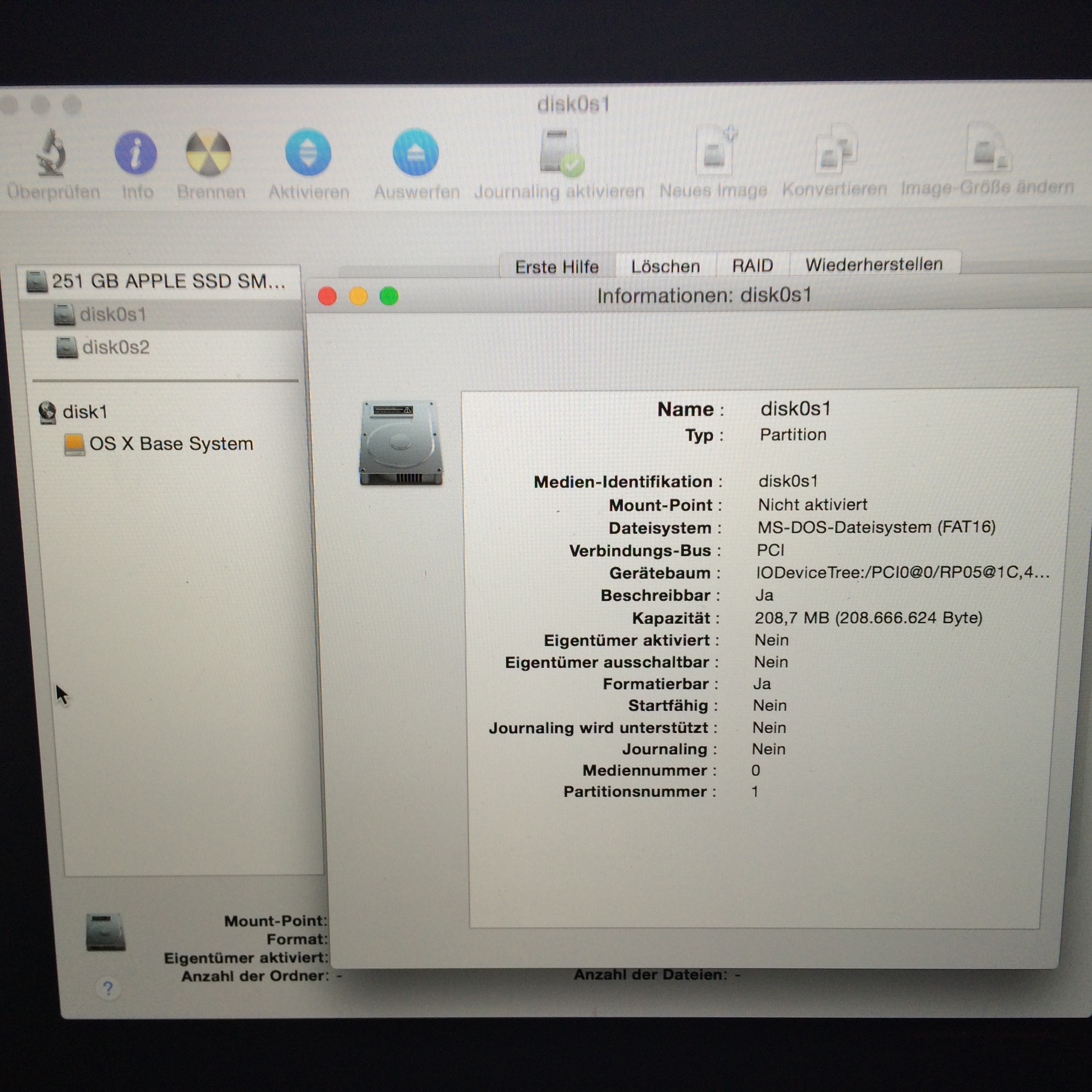This screenshot has height=1092, width=1092.
Task: Click the help question mark button
Action: 108,988
